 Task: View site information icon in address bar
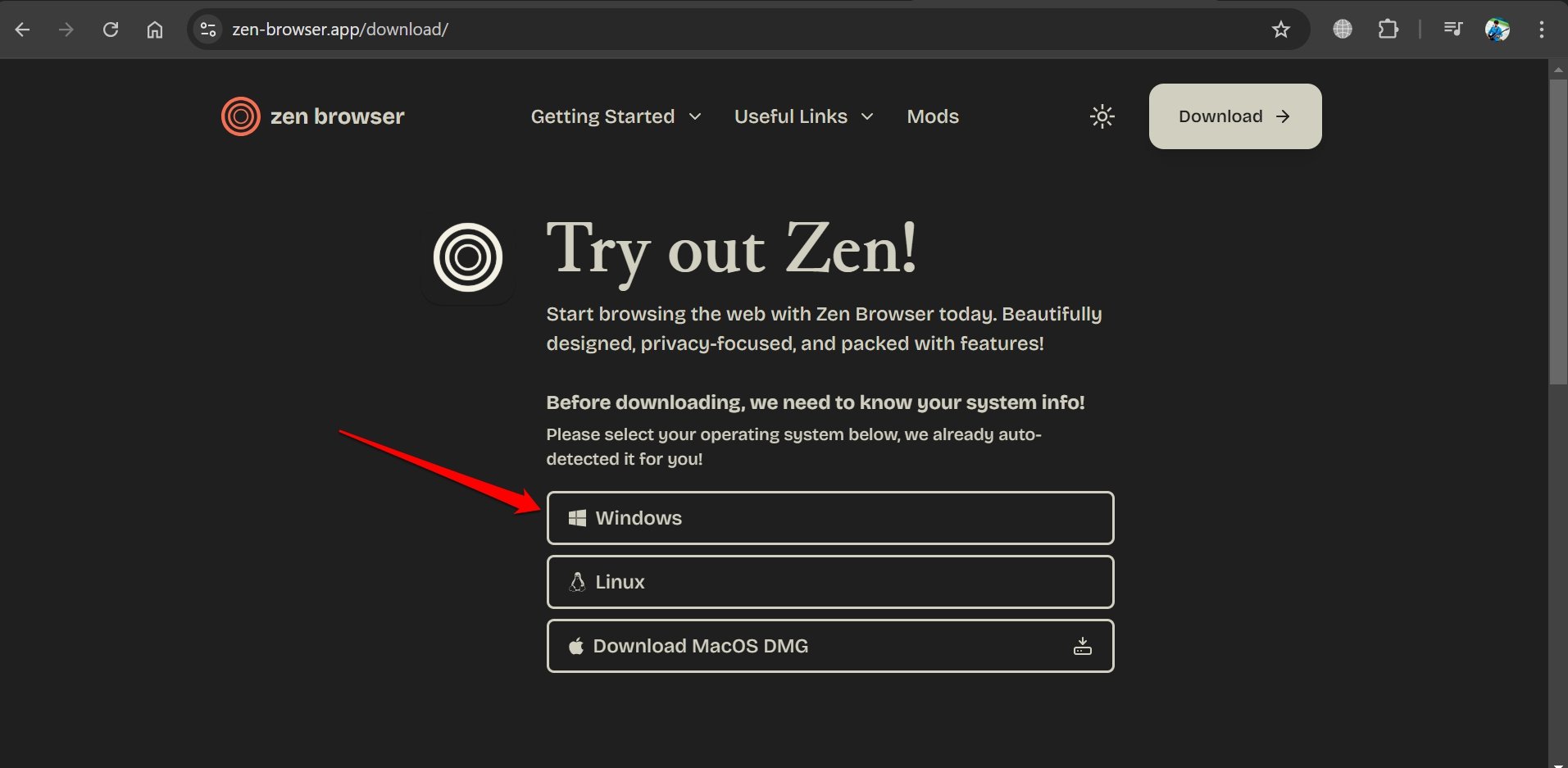pyautogui.click(x=208, y=30)
